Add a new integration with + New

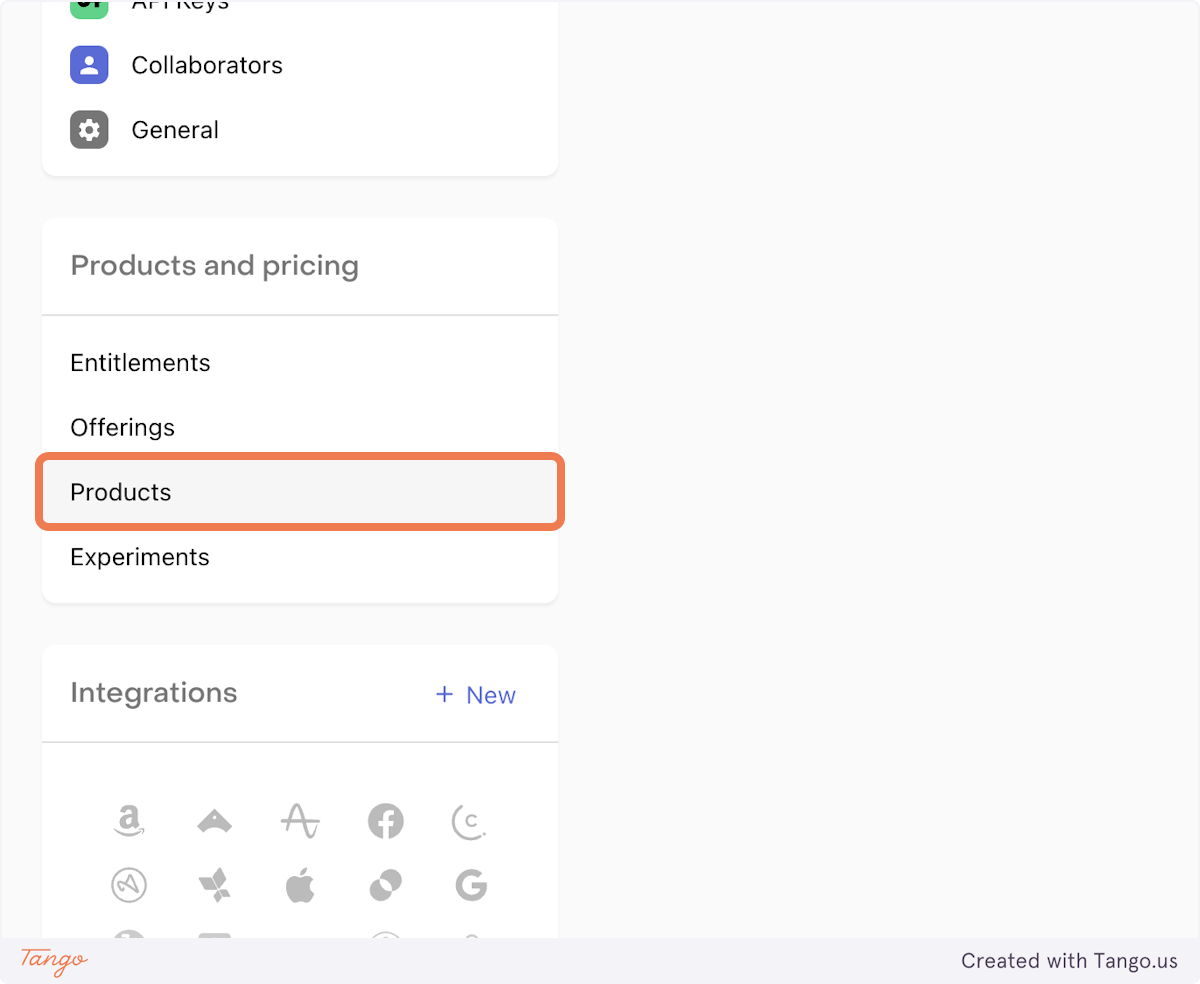click(476, 695)
